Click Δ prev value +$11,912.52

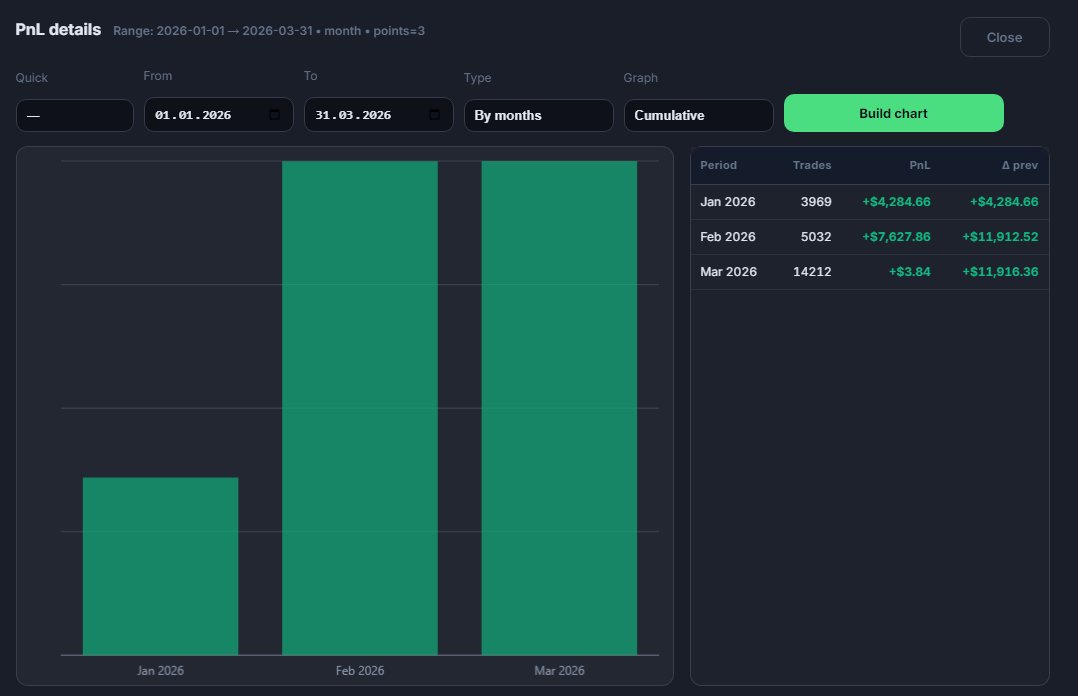point(1000,237)
